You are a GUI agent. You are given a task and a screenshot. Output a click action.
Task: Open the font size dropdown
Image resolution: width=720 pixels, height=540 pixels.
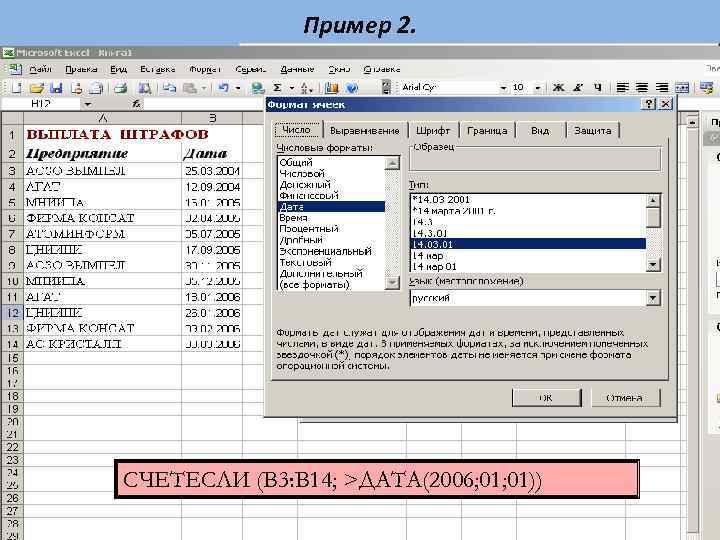click(x=538, y=87)
